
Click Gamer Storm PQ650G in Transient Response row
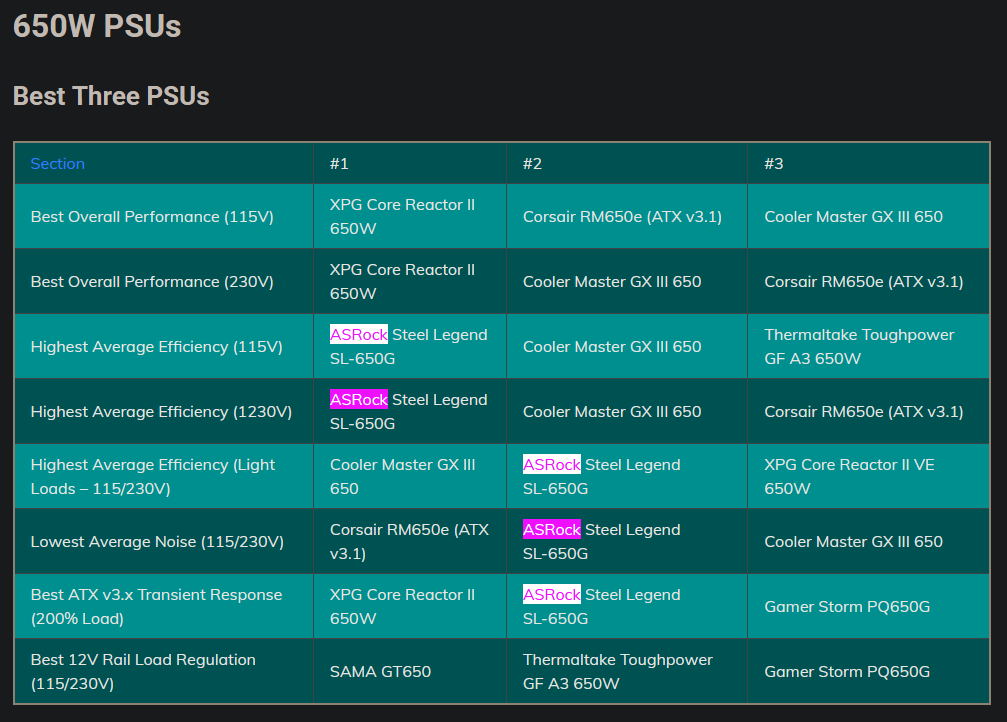coord(847,606)
